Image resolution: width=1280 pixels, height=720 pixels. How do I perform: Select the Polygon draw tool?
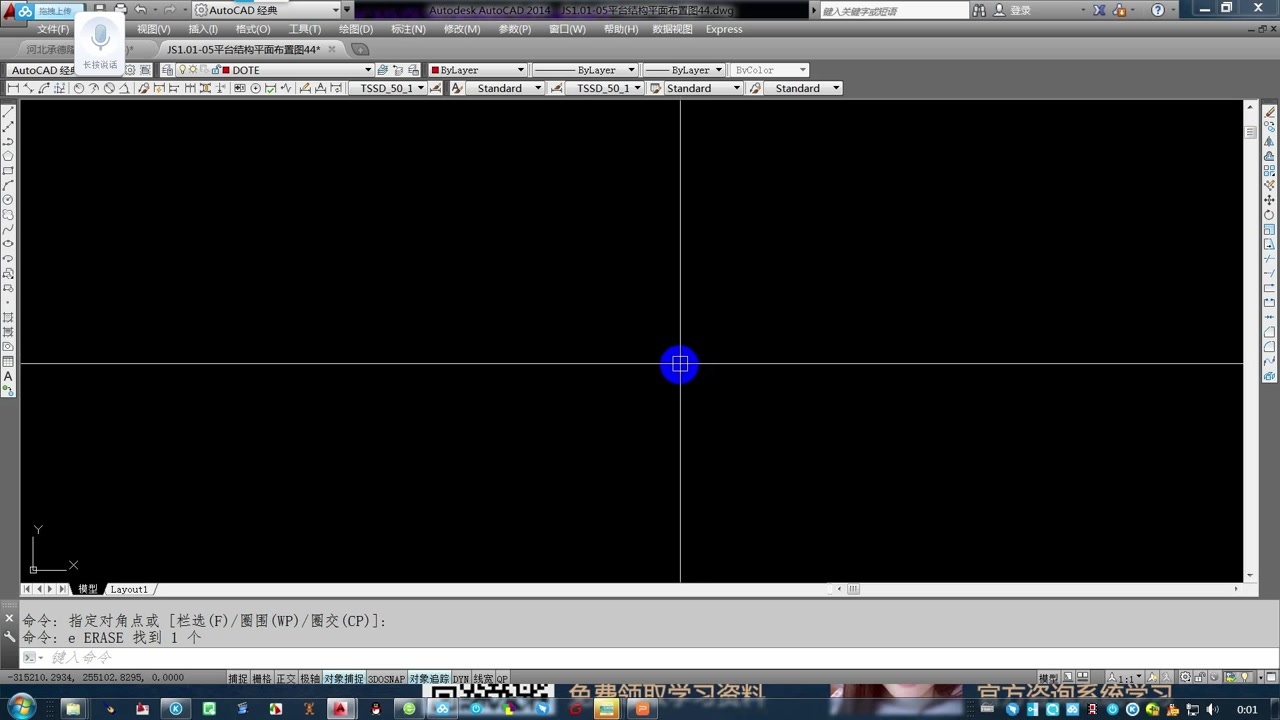click(x=8, y=157)
